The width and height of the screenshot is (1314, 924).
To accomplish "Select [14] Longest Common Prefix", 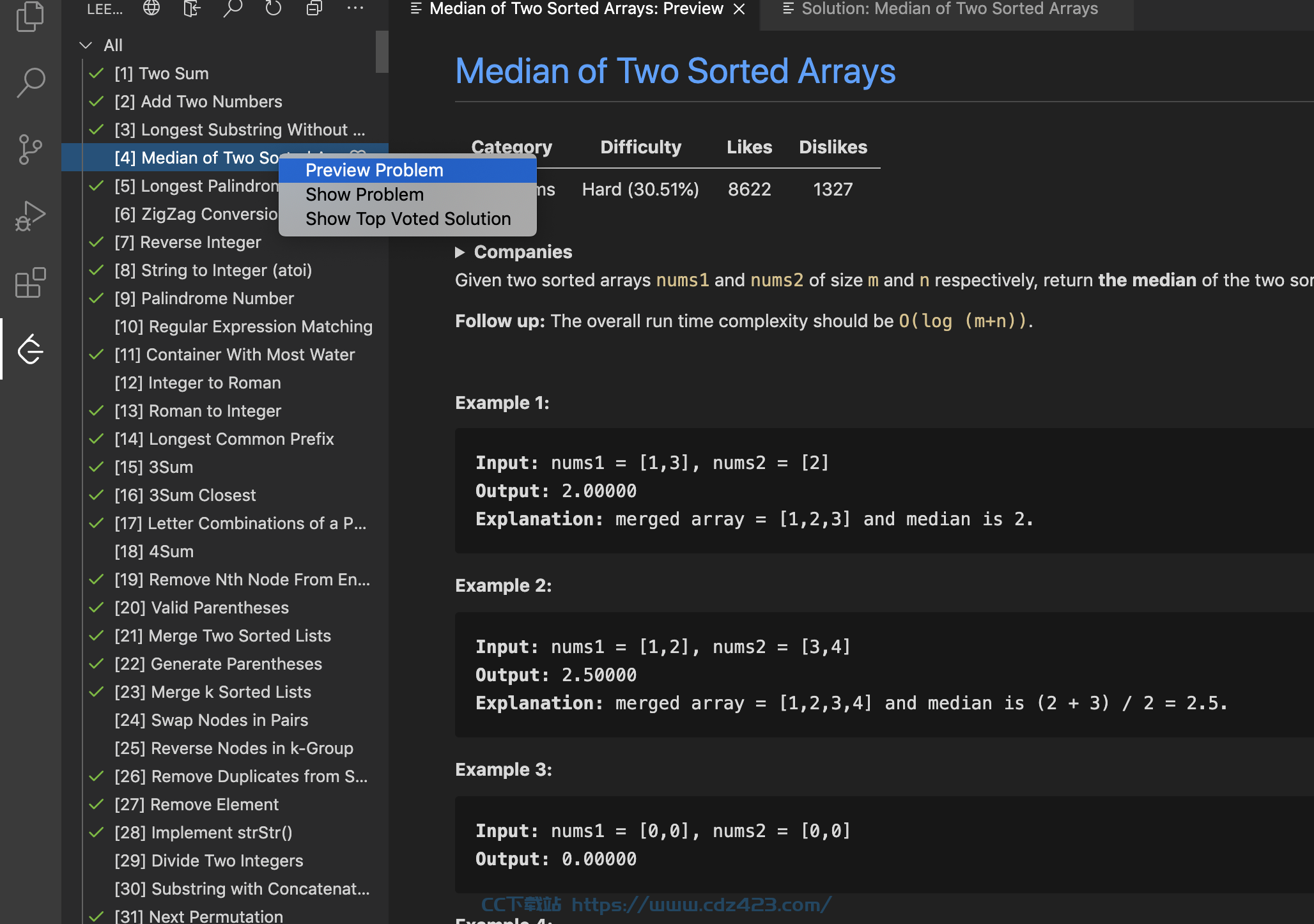I will (225, 439).
